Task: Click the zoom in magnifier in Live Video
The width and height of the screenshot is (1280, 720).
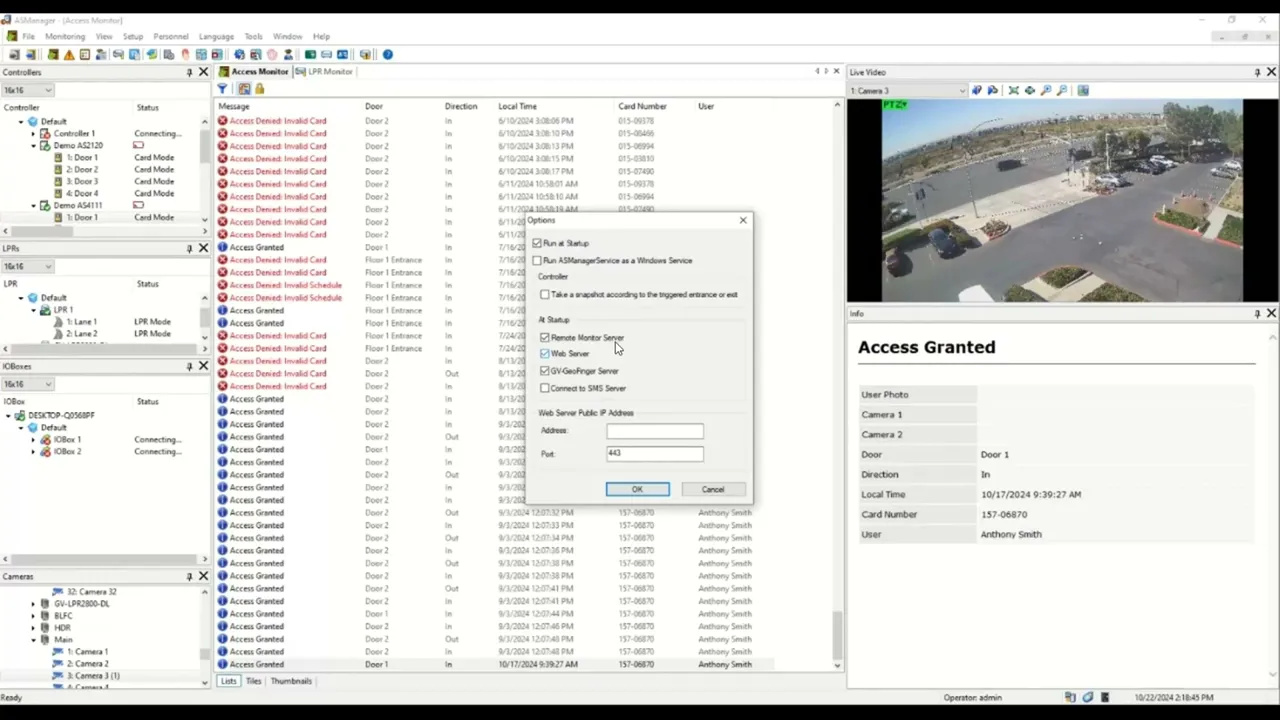Action: pyautogui.click(x=1046, y=90)
